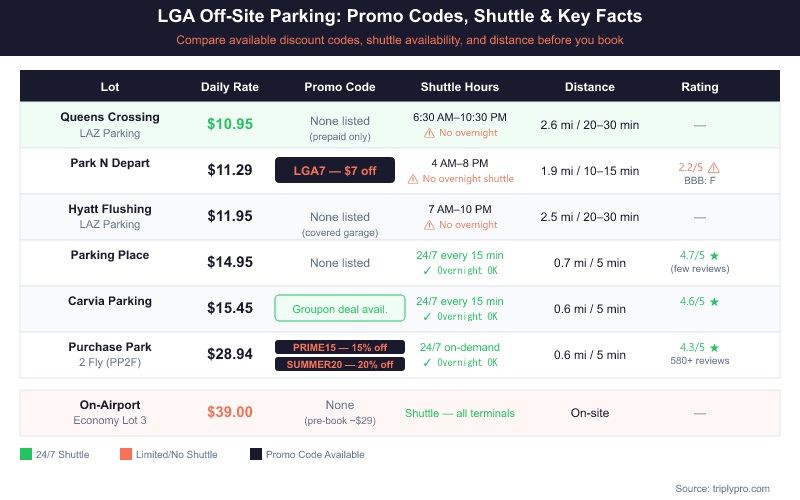Pick the SUMMER20 20% off code
800x500 pixels.
pos(340,364)
